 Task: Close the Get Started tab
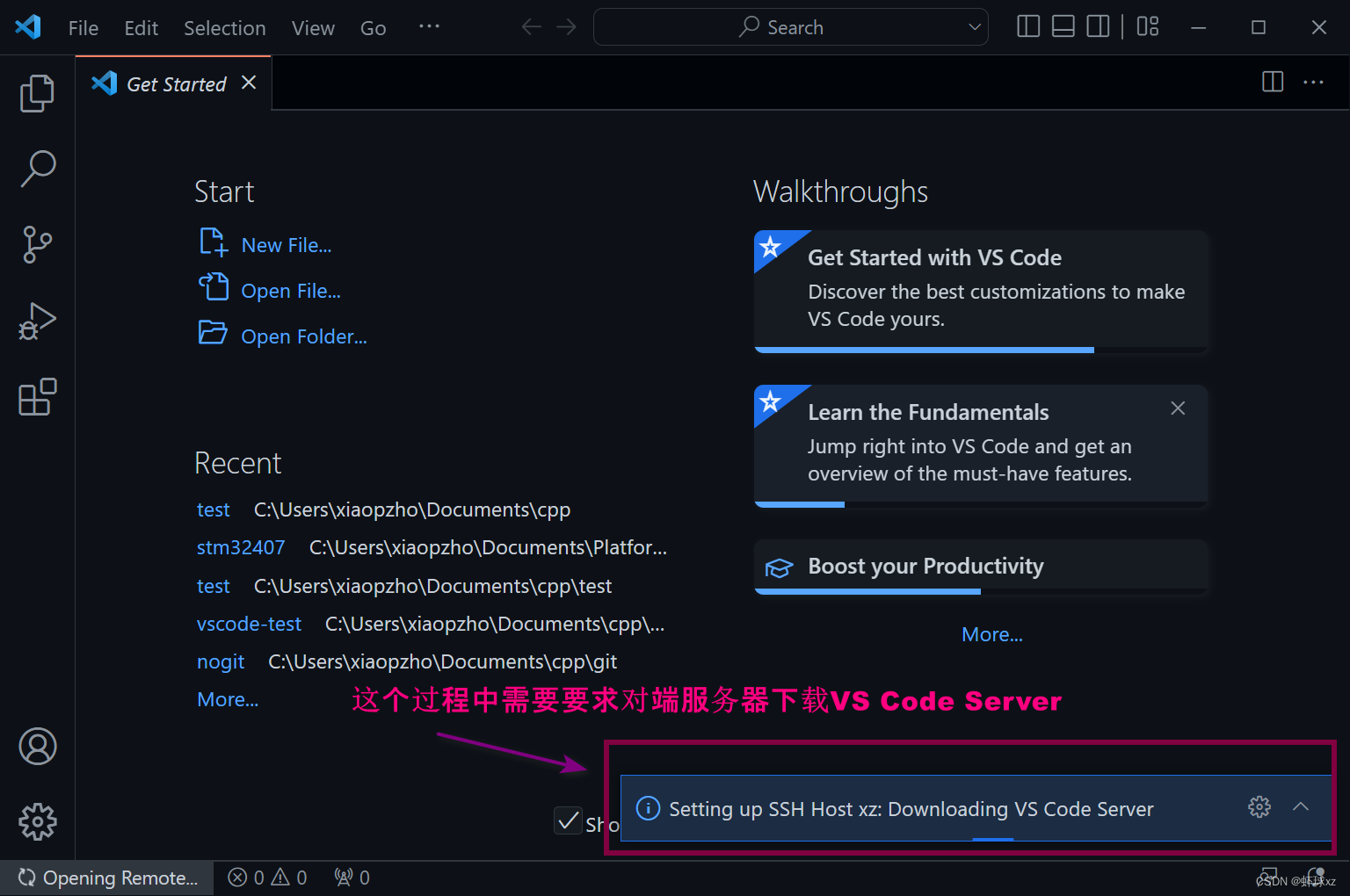pos(249,83)
